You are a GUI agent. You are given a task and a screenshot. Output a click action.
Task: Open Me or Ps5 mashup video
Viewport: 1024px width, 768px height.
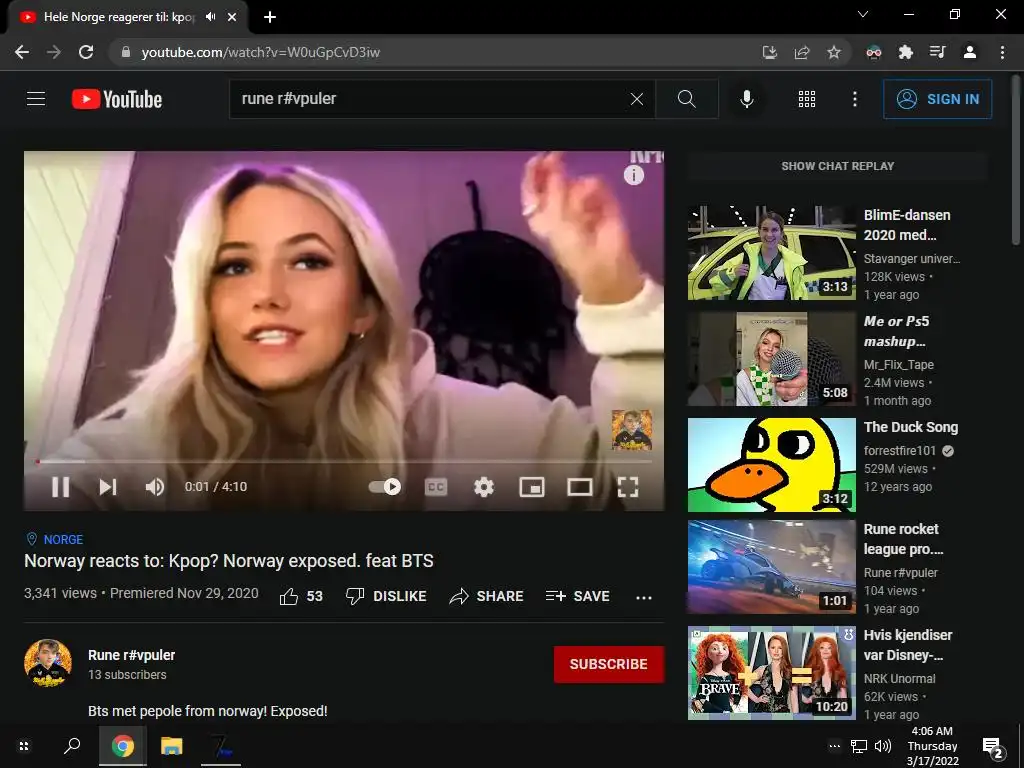point(771,359)
